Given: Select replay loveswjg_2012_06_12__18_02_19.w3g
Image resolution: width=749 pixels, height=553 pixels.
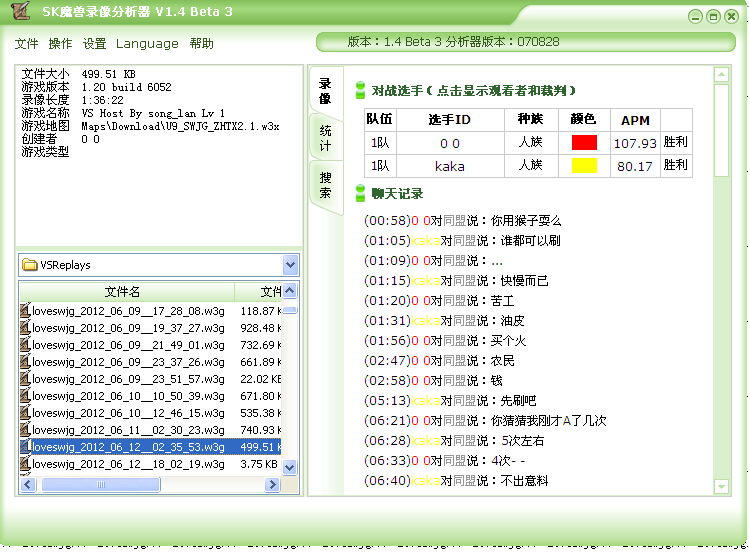Looking at the screenshot, I should [128, 464].
